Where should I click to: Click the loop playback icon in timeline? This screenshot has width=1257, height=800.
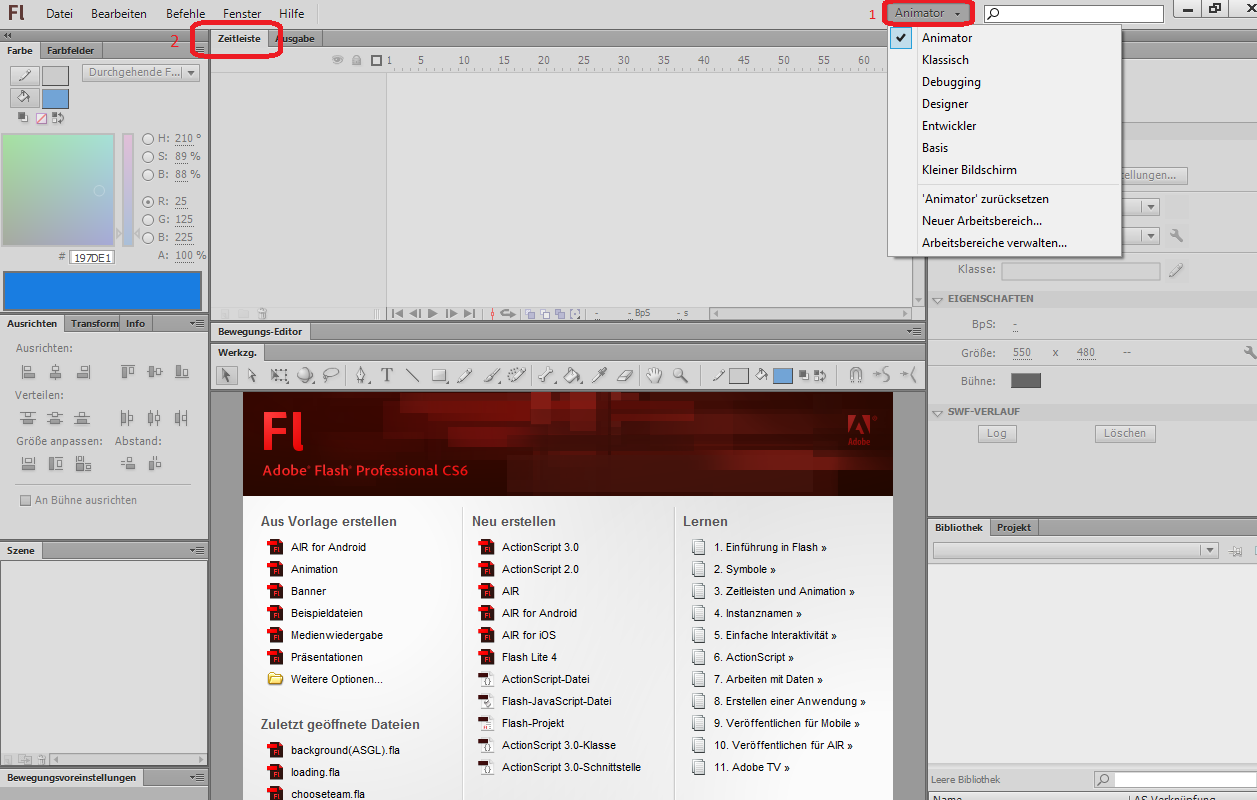(x=507, y=313)
